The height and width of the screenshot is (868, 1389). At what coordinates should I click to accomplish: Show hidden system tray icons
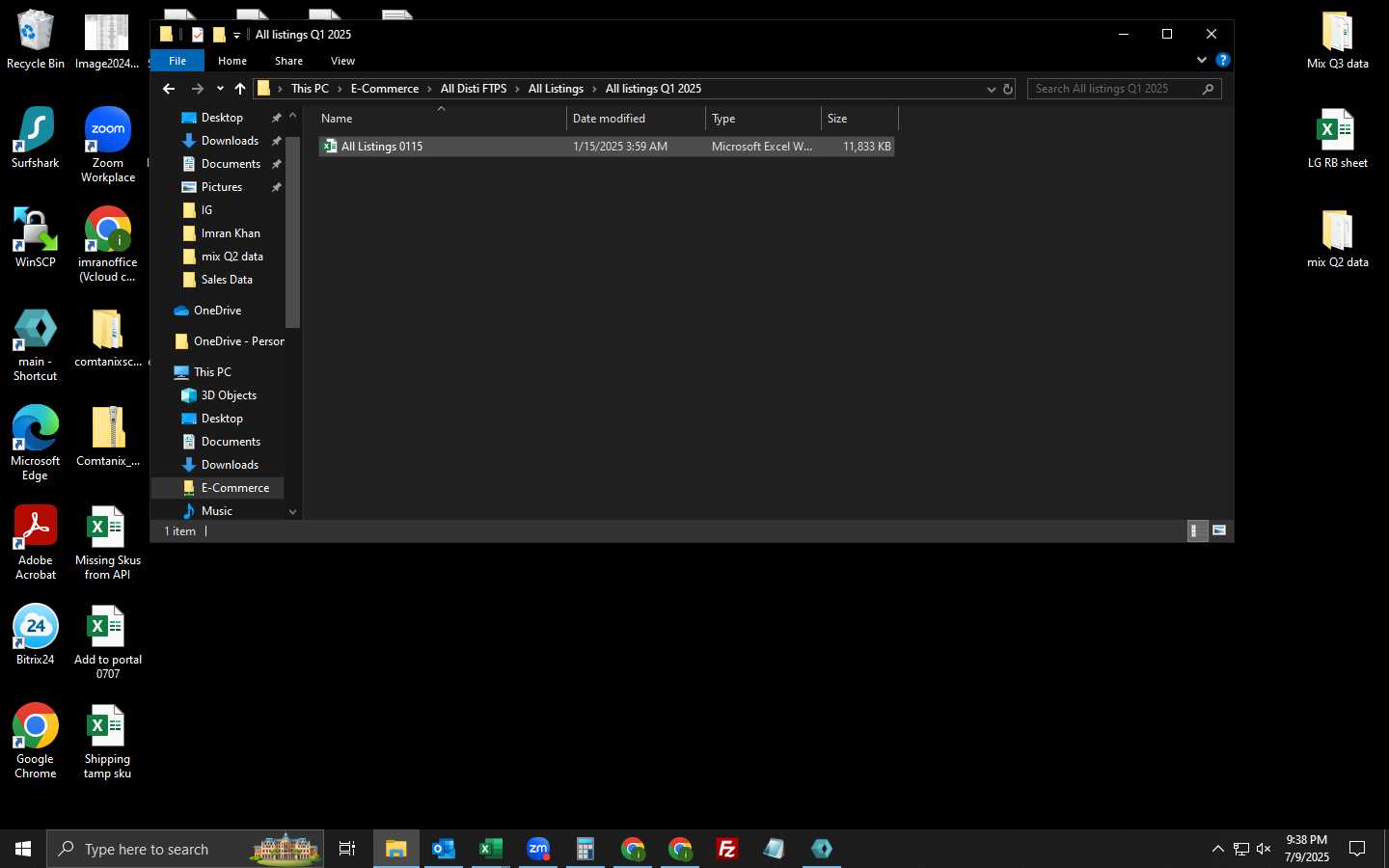tap(1217, 849)
